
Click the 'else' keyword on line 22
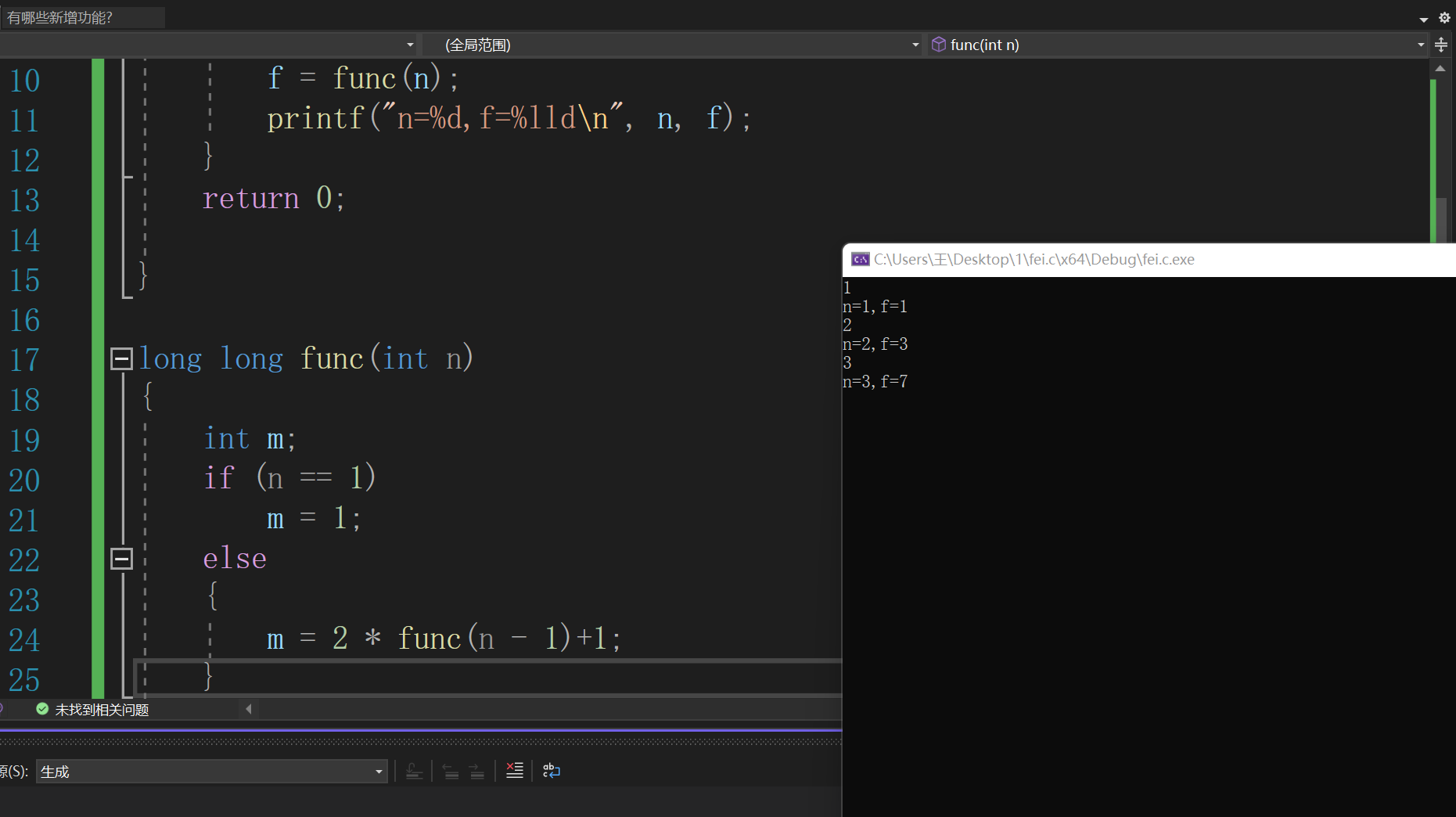(235, 558)
